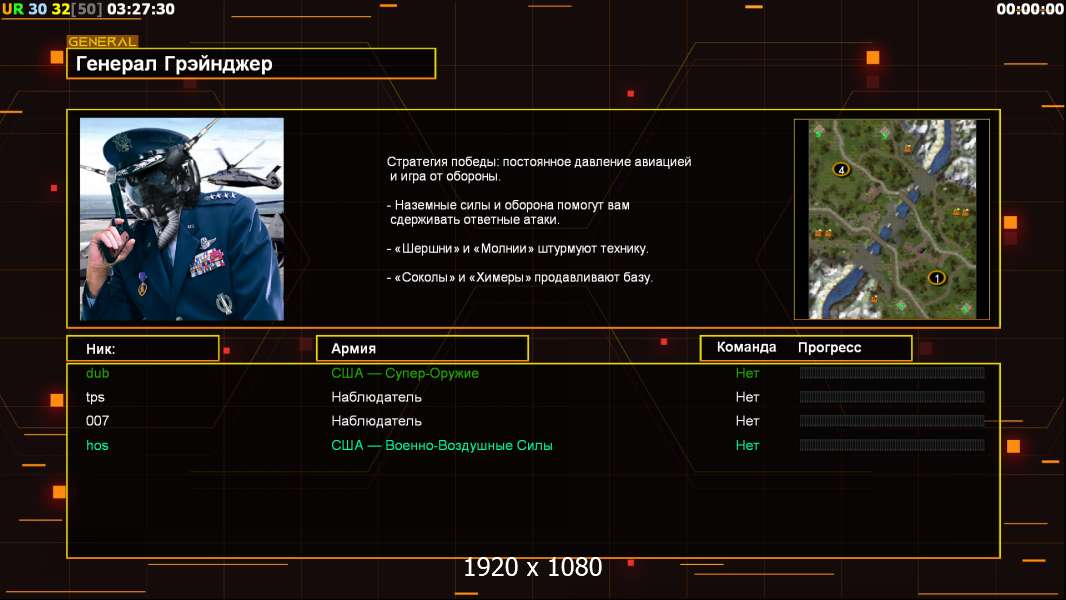The height and width of the screenshot is (600, 1066).
Task: Click the 'Прогресс' column header
Action: 829,347
